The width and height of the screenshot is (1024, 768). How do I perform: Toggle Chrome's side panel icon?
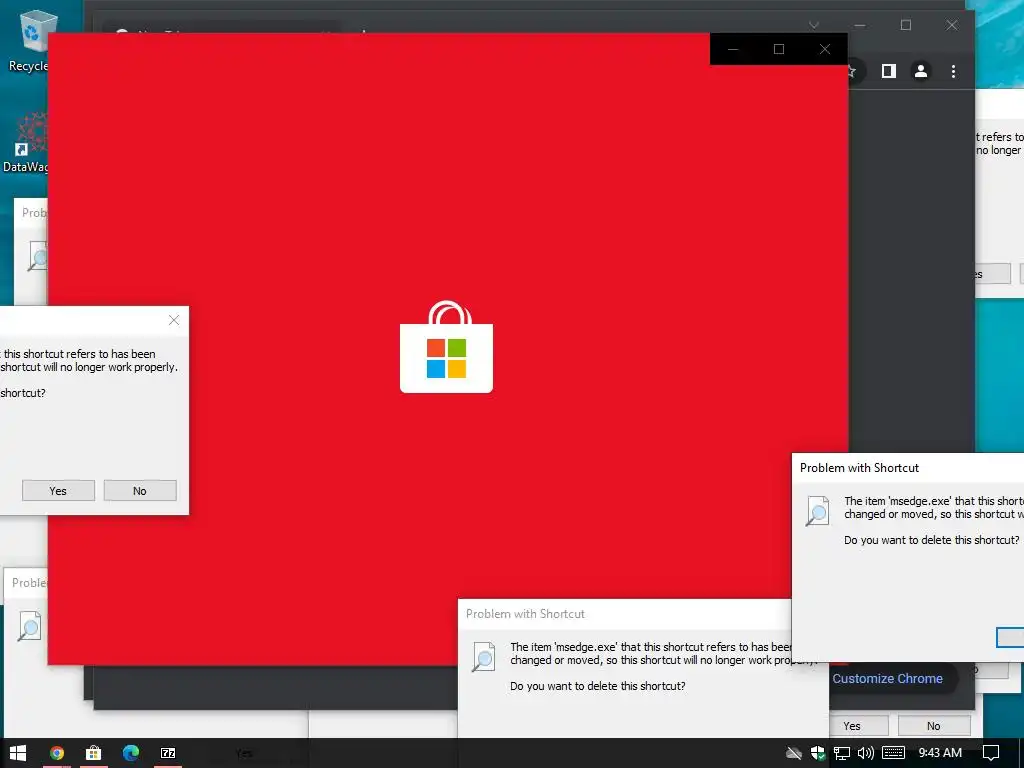(x=889, y=71)
